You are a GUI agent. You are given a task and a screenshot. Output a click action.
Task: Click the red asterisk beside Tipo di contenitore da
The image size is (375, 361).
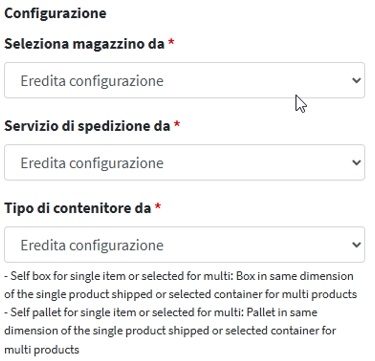(158, 207)
